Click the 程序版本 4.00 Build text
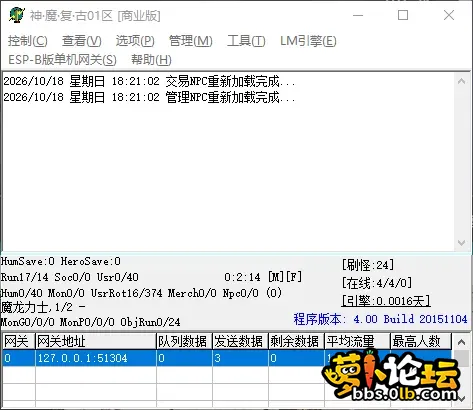 click(380, 319)
